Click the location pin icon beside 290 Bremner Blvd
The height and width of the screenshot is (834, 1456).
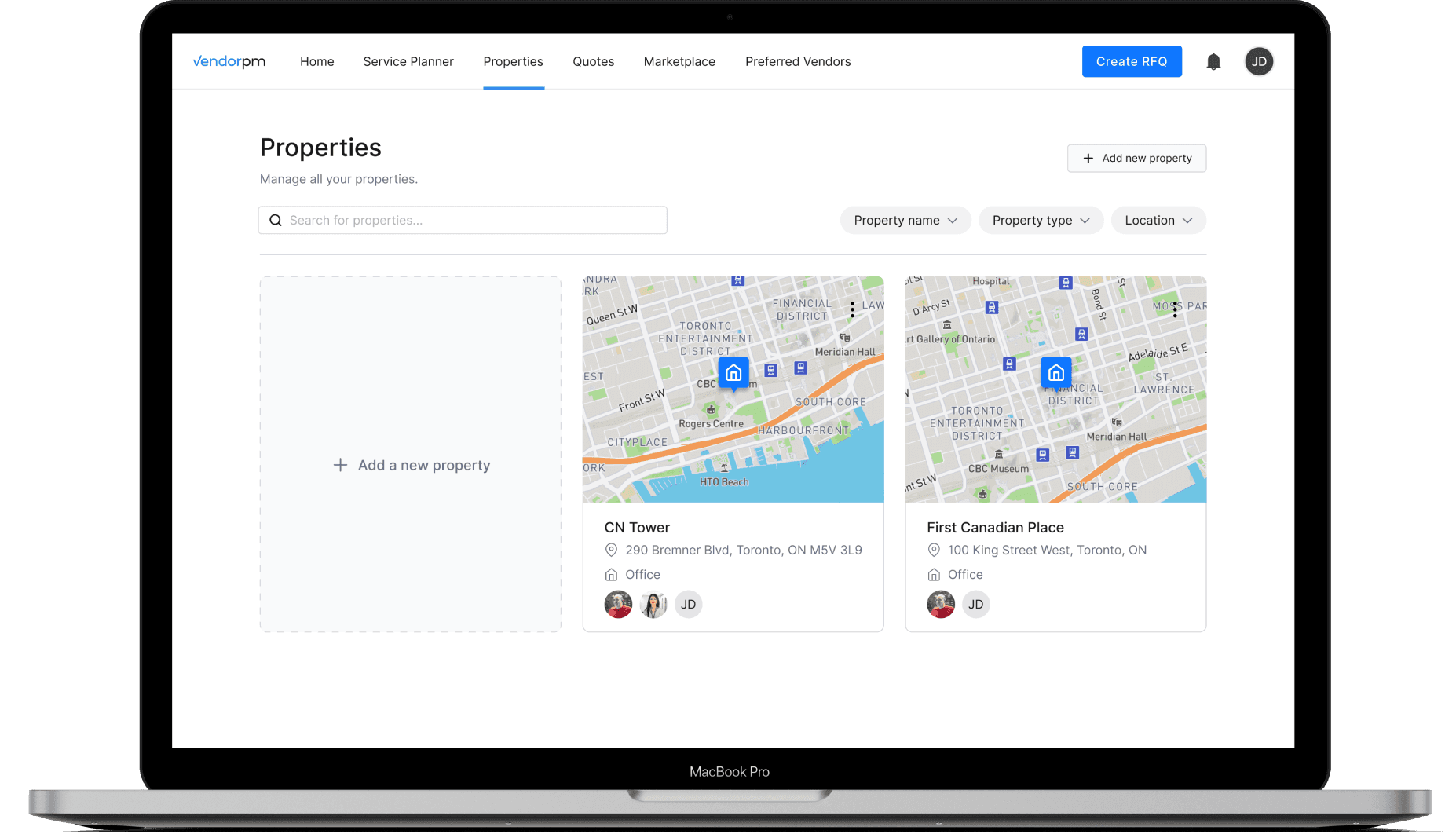click(611, 550)
